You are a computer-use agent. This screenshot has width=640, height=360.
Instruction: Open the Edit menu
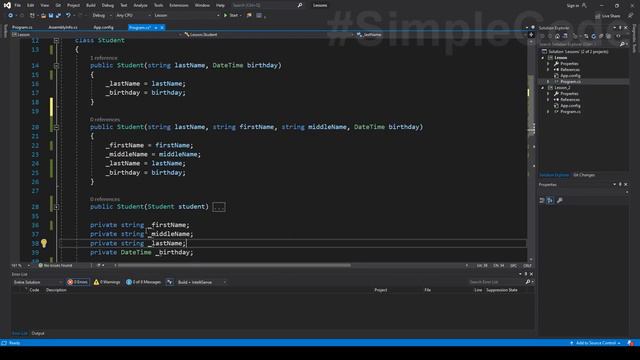(x=31, y=5)
